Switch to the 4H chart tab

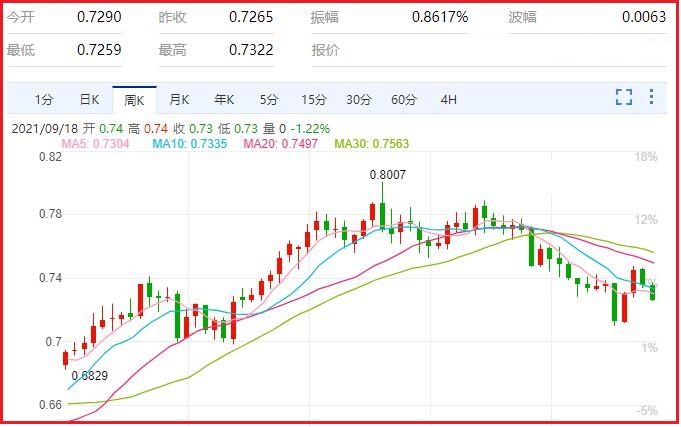coord(448,99)
